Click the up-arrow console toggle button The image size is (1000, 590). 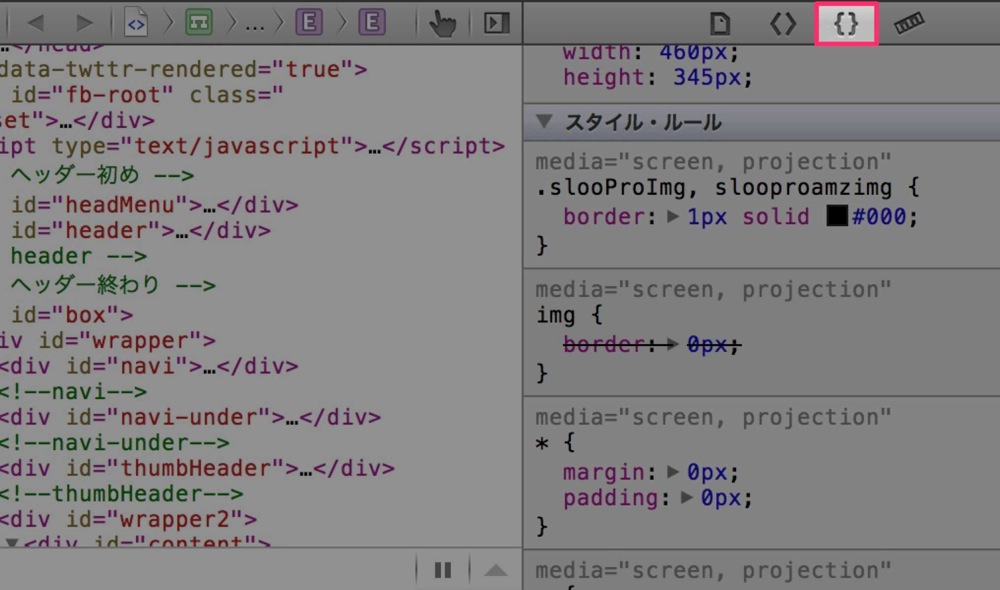pos(496,570)
